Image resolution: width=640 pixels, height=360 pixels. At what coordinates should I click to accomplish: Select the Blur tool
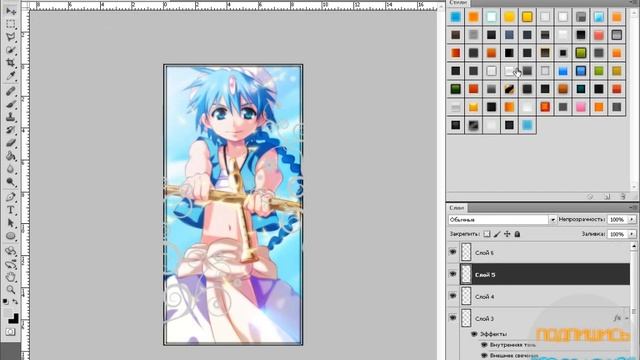11,169
